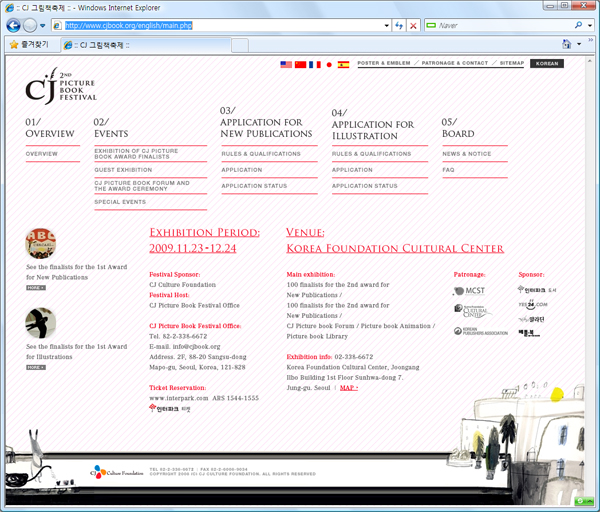Click the search magnifier icon

pyautogui.click(x=579, y=25)
